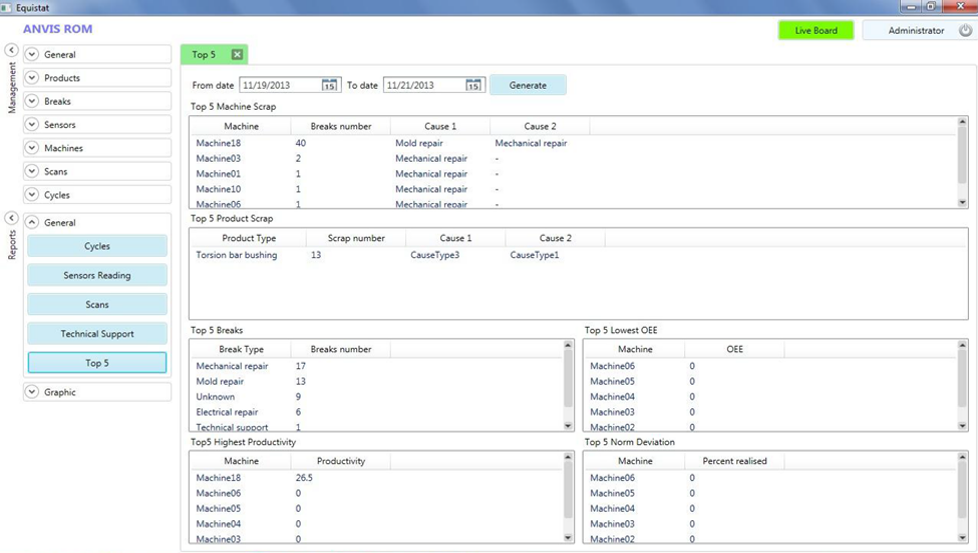Select Machine03 row in Norm Deviation table
The width and height of the screenshot is (978, 553).
(x=771, y=524)
